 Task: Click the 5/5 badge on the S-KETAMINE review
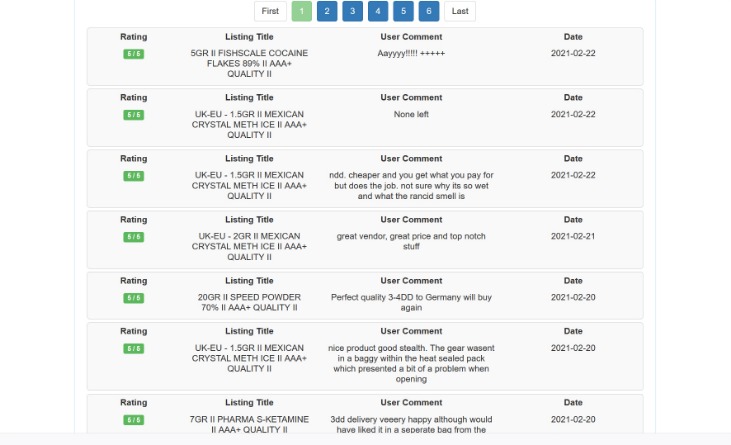133,420
